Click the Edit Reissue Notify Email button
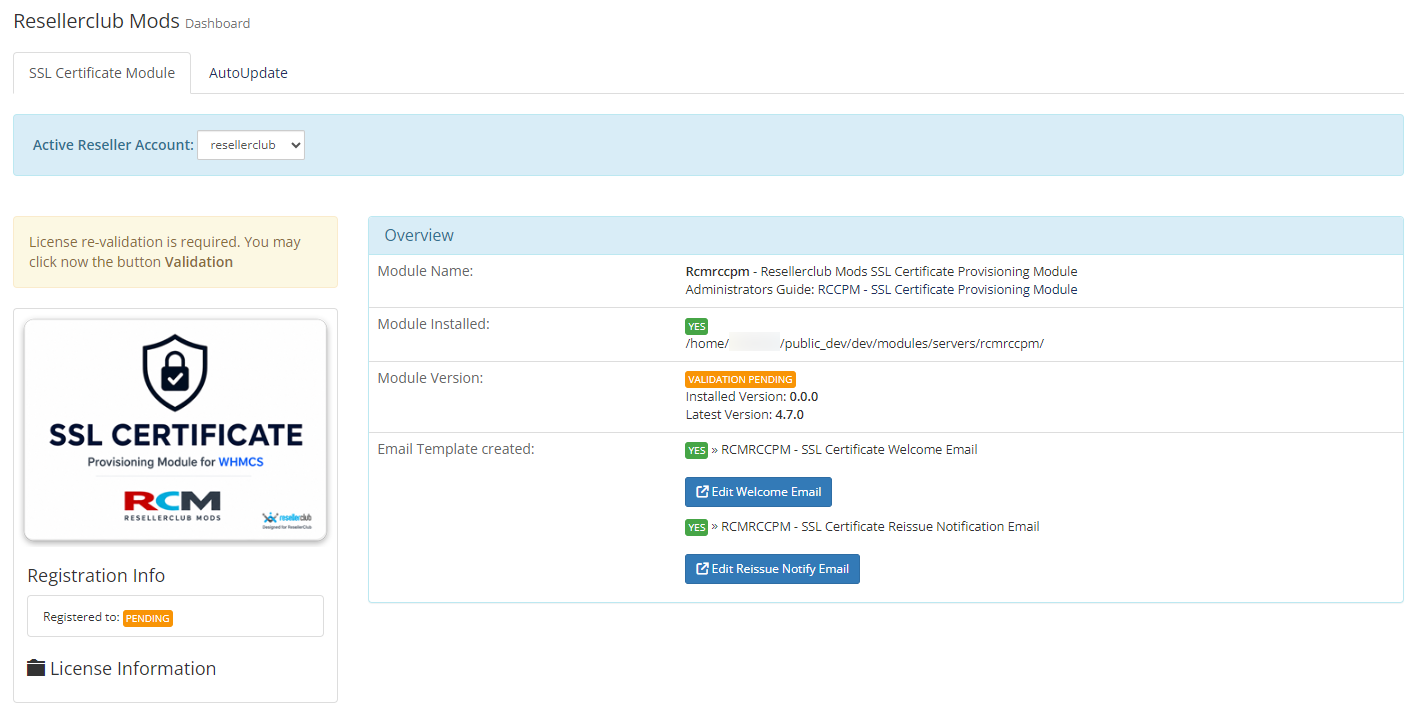 tap(772, 569)
